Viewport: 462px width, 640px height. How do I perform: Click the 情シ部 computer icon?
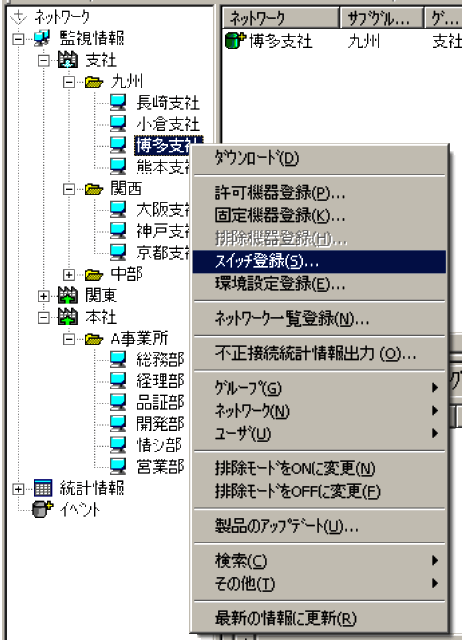(118, 444)
